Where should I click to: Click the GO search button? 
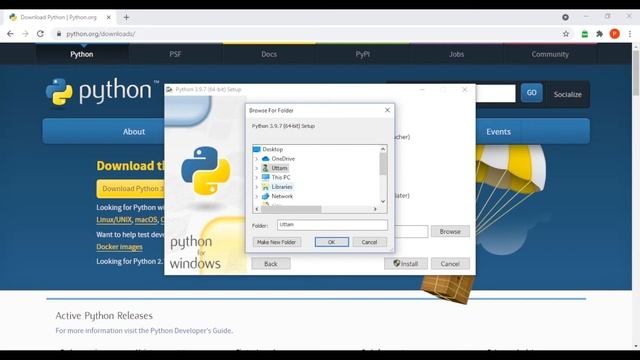pos(531,93)
